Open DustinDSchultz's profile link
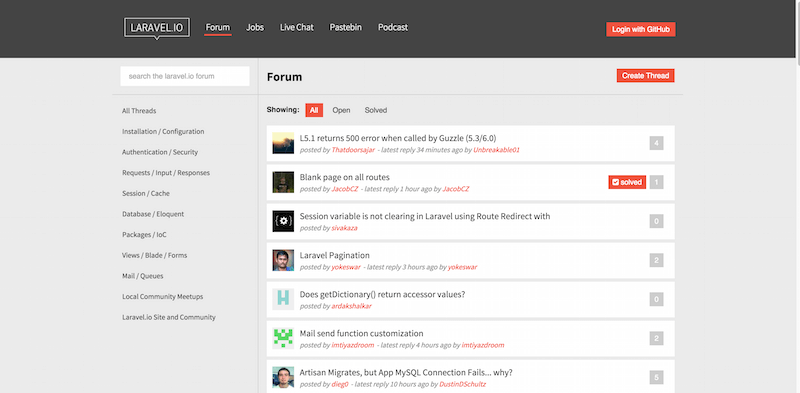This screenshot has height=393, width=800. click(462, 384)
